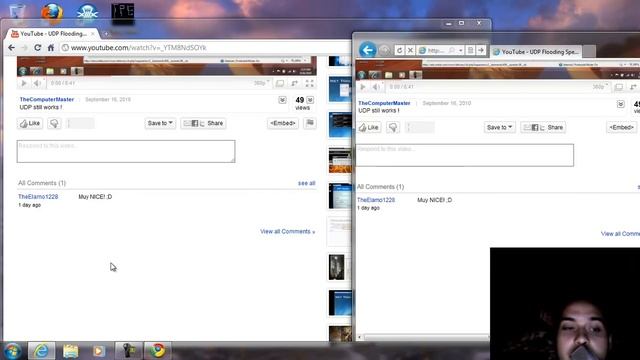Open the Save to dropdown in IE
Viewport: 640px width, 360px height.
[499, 127]
